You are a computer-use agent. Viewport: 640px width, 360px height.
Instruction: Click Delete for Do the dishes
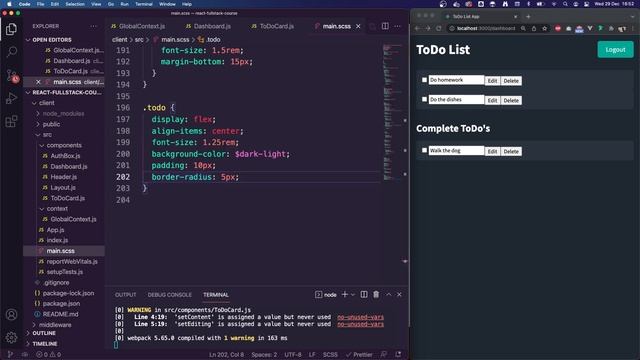click(511, 100)
